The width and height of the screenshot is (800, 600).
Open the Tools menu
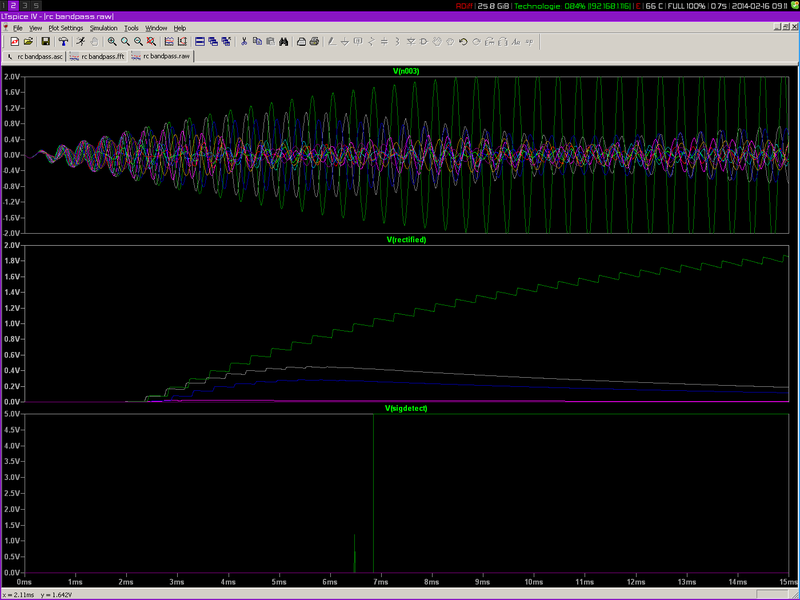point(131,28)
